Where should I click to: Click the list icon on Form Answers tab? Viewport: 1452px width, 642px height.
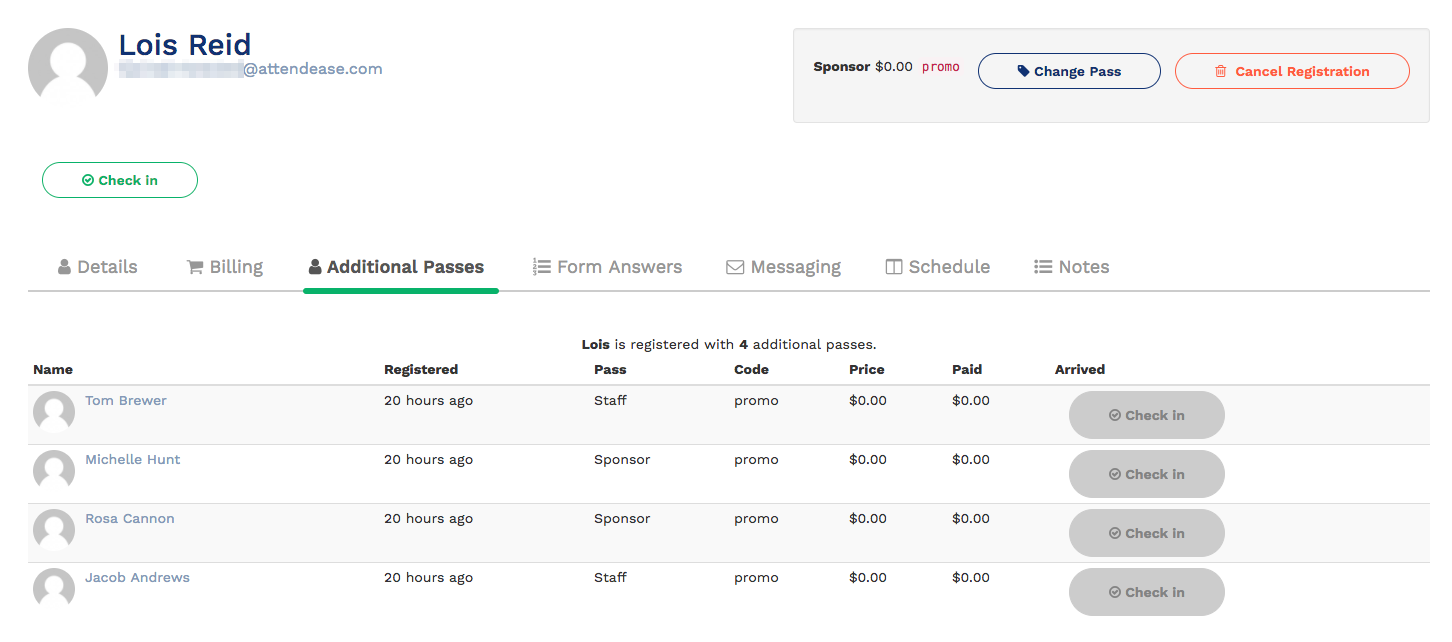pos(542,266)
